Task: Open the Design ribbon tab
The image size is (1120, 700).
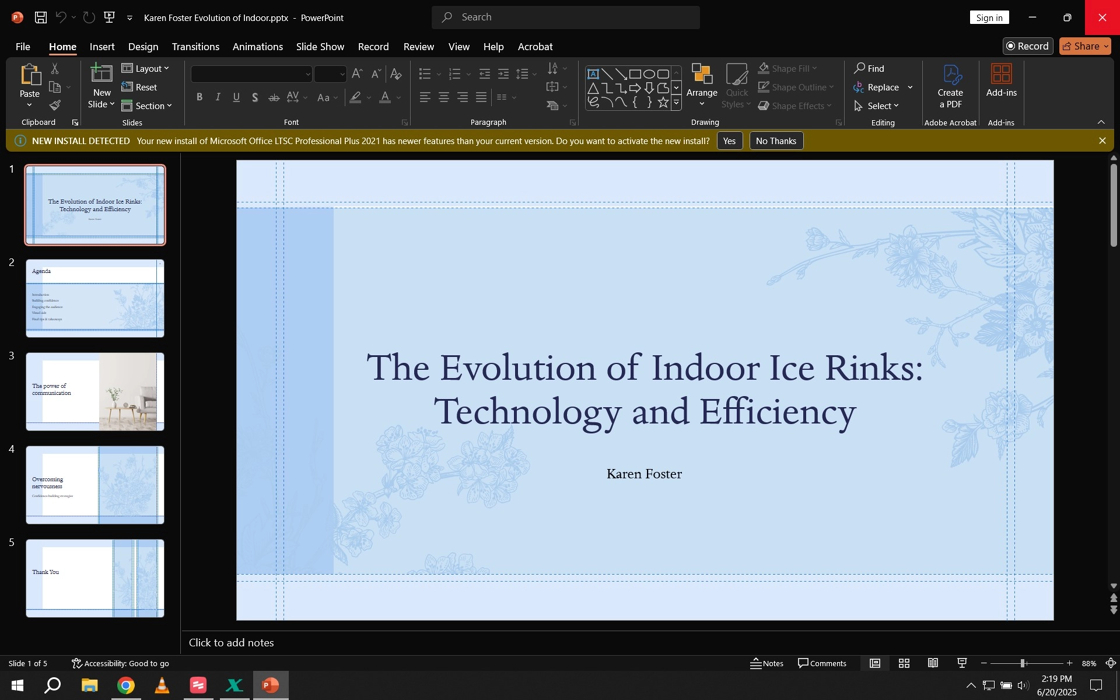Action: pos(143,46)
